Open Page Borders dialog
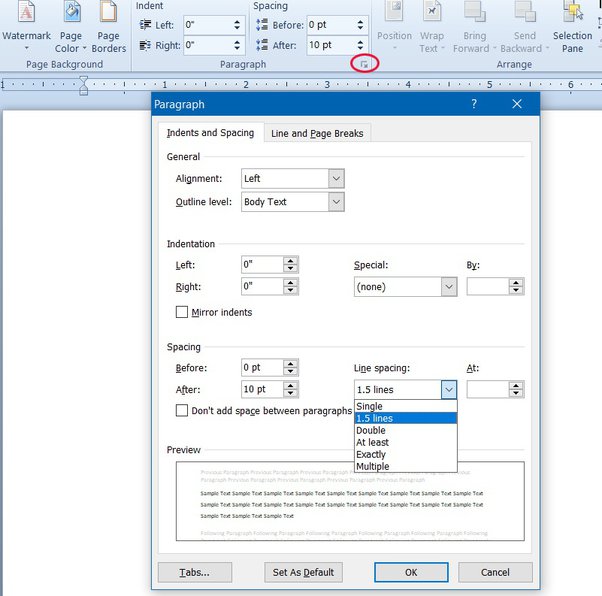Viewport: 602px width, 596px height. [109, 25]
